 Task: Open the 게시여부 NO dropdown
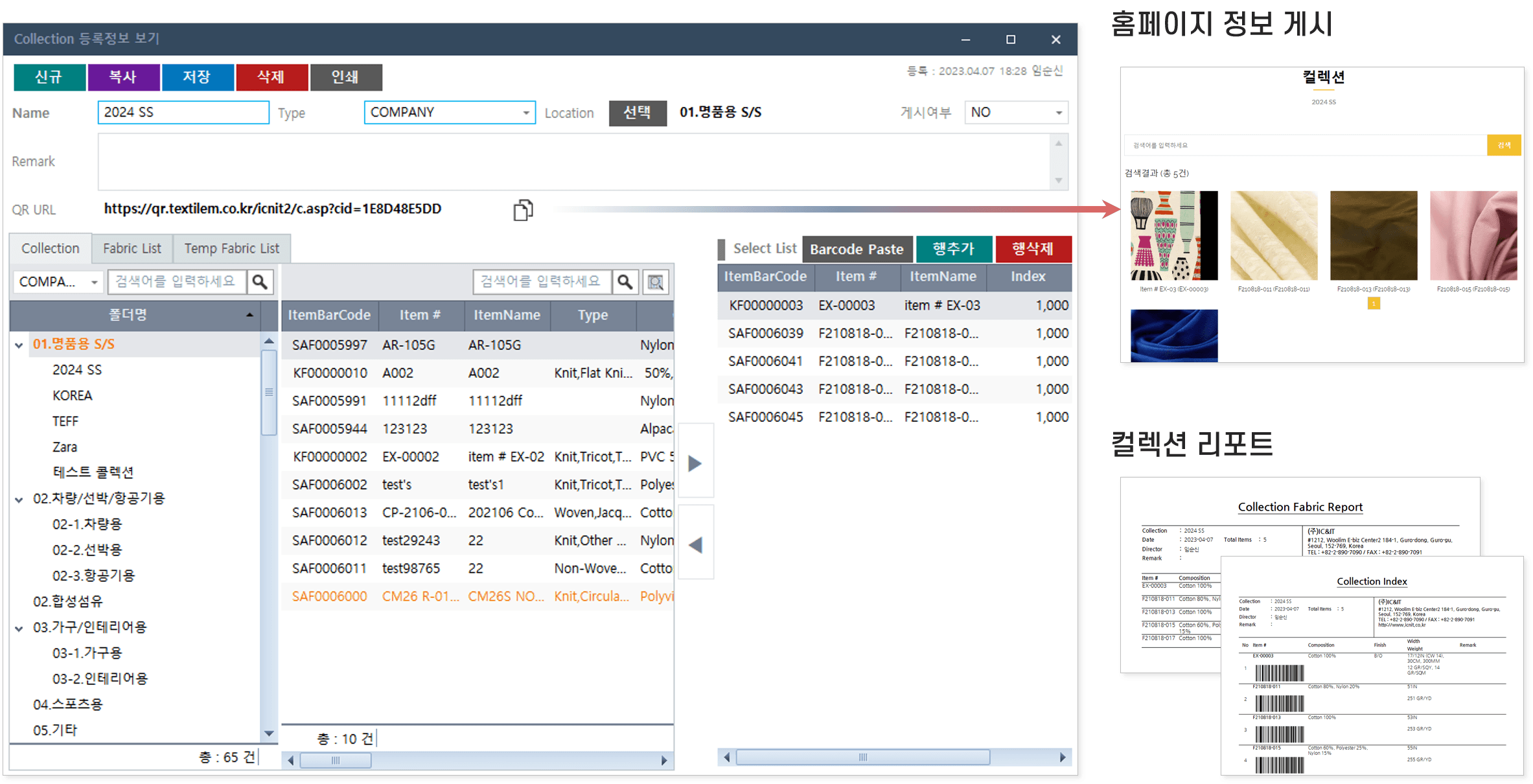coord(1058,113)
